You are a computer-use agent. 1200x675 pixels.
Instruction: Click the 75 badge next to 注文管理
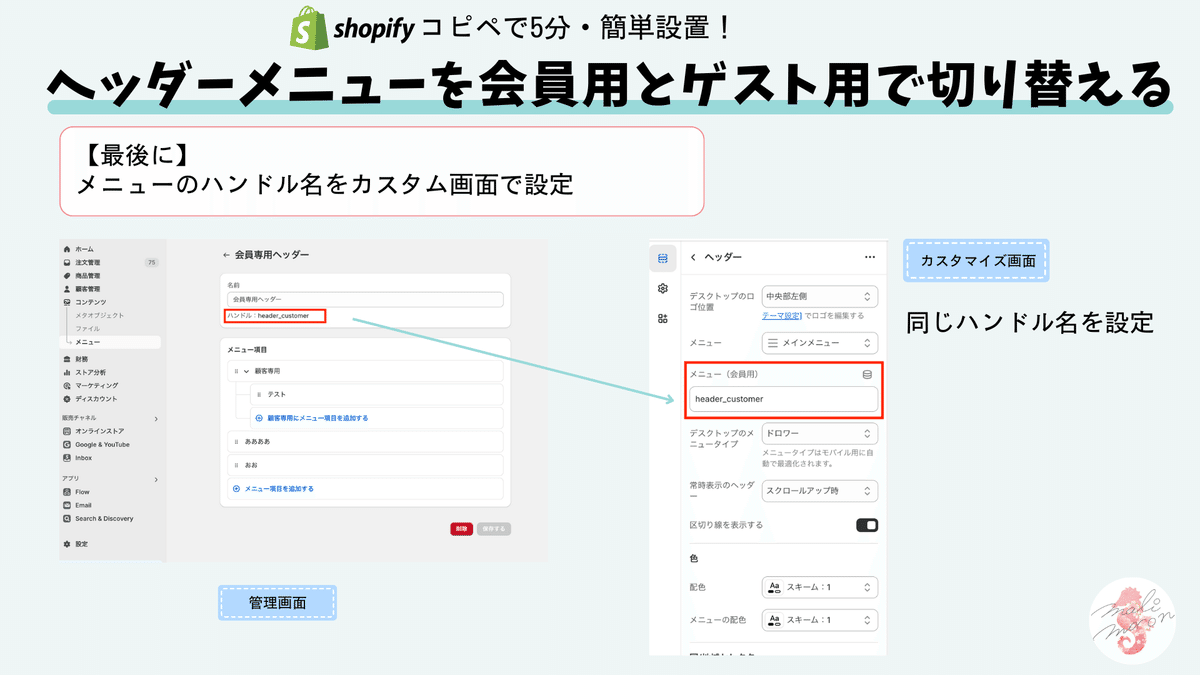tap(152, 262)
